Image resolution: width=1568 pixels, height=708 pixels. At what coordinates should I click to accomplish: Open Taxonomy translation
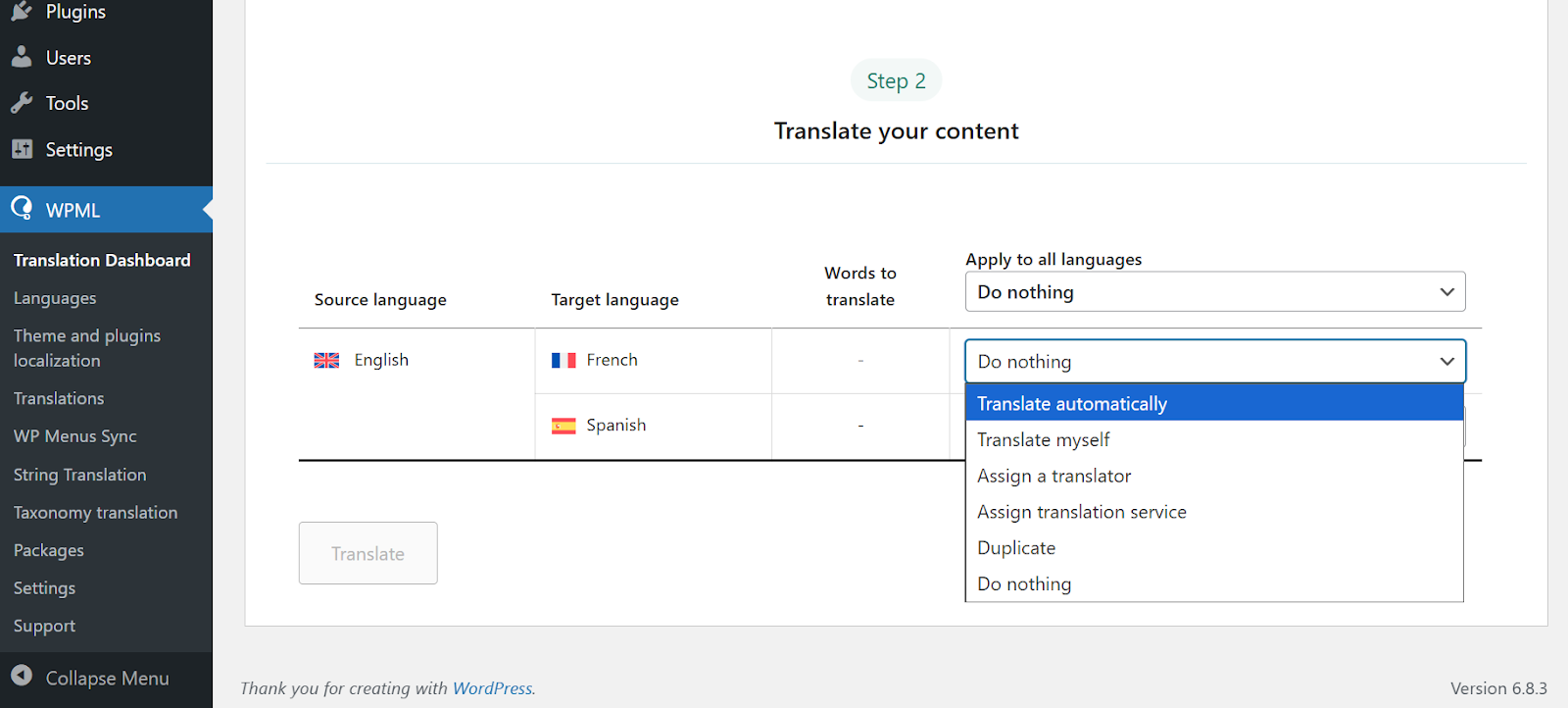[96, 513]
